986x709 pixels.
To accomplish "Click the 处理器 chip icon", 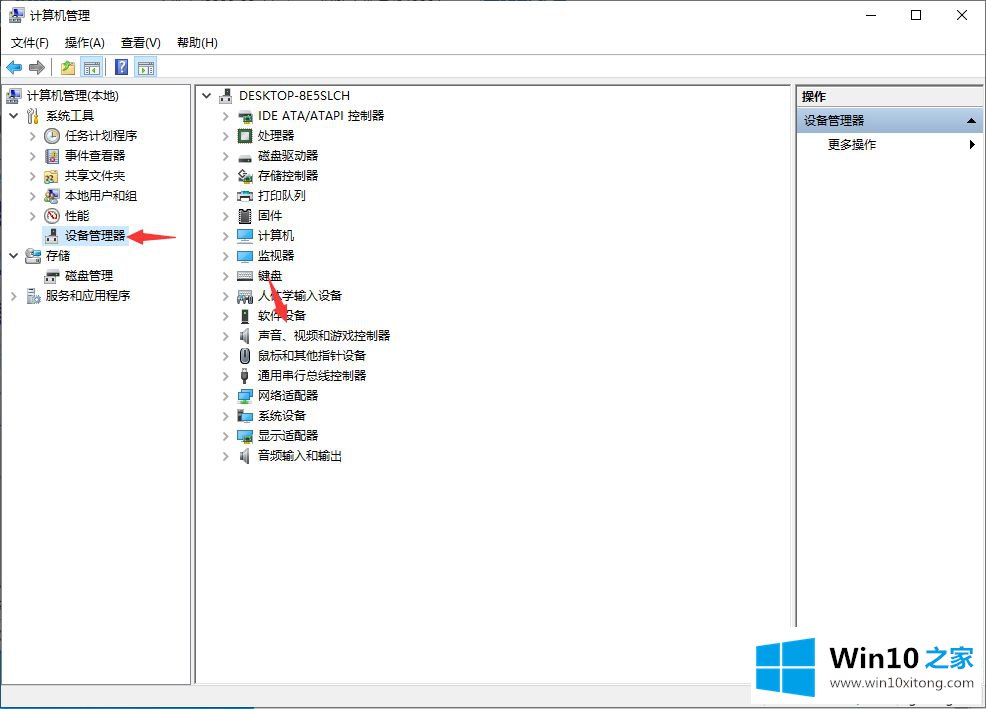I will coord(245,136).
